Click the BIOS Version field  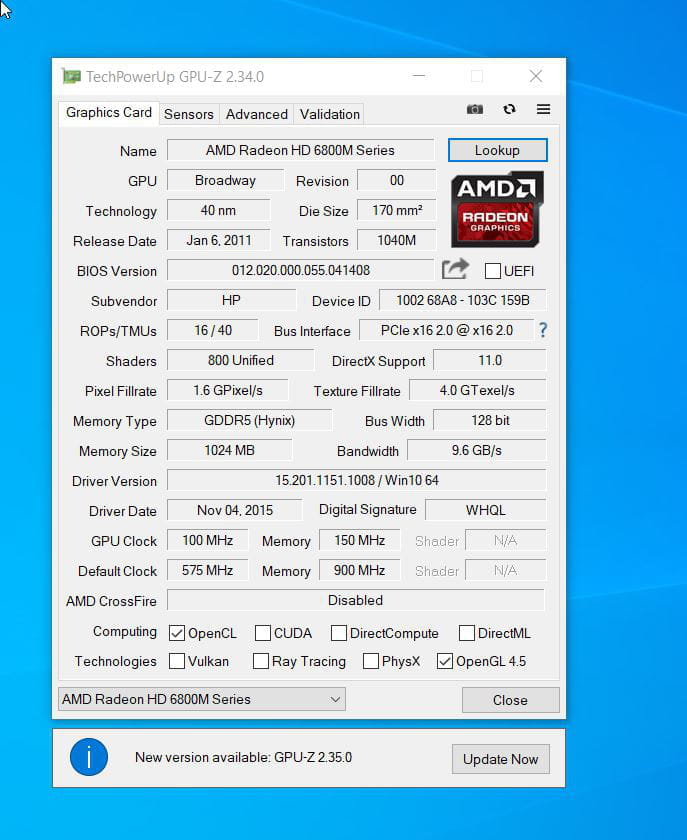(301, 270)
